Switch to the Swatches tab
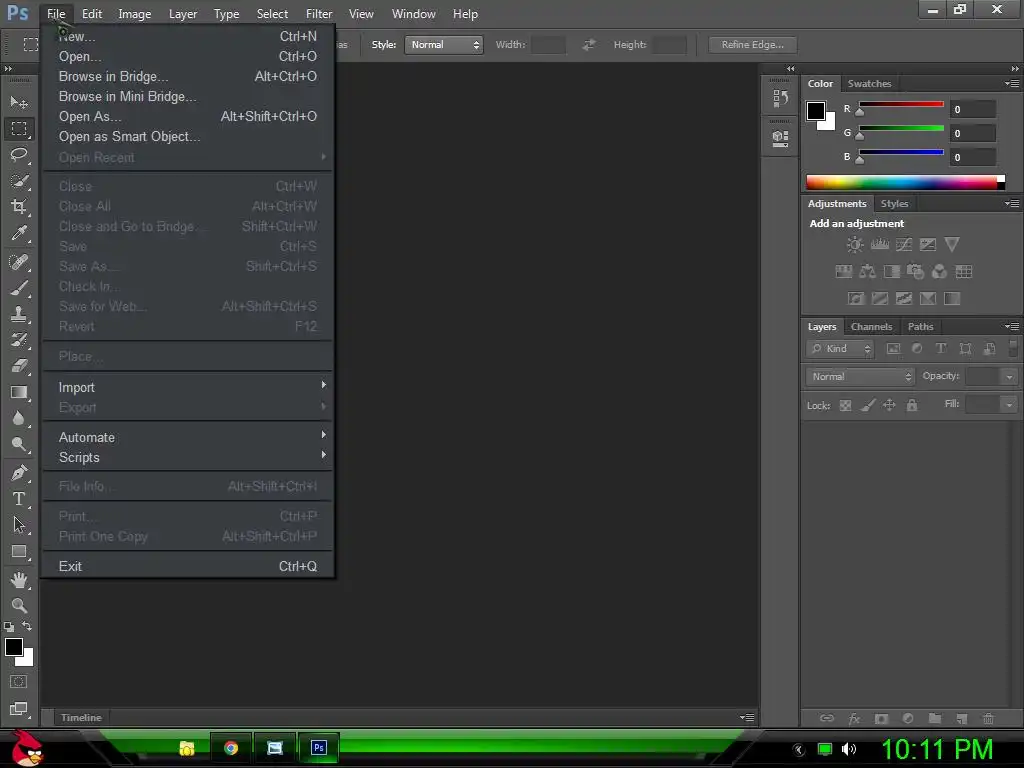The image size is (1024, 768). pos(869,84)
